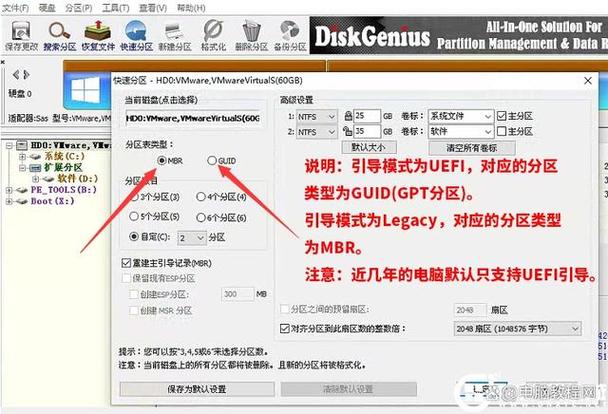Expand the 系统(C:) tree node
This screenshot has width=608, height=414.
(22, 157)
